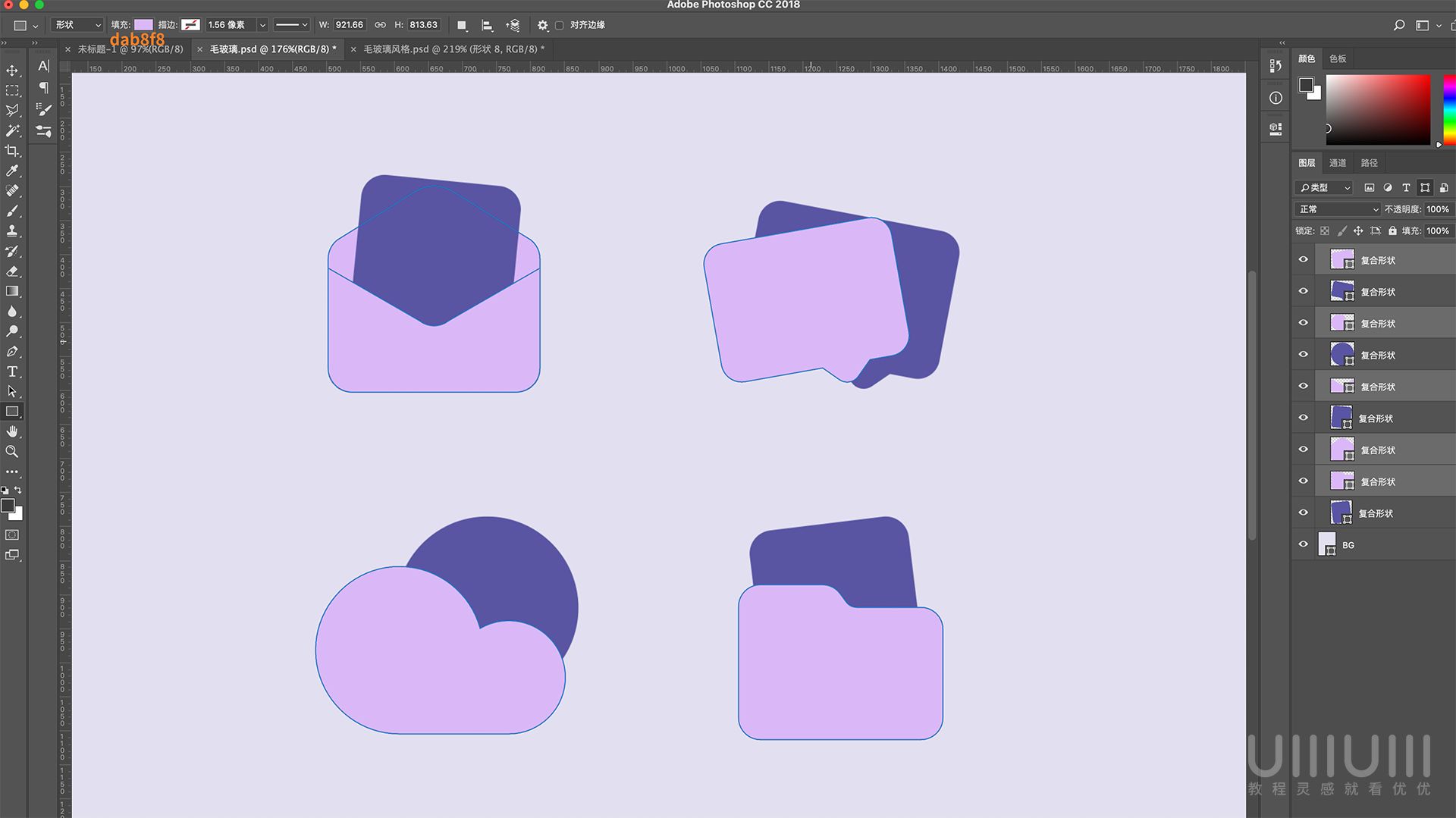The width and height of the screenshot is (1456, 818).
Task: Select the Move tool
Action: click(12, 71)
